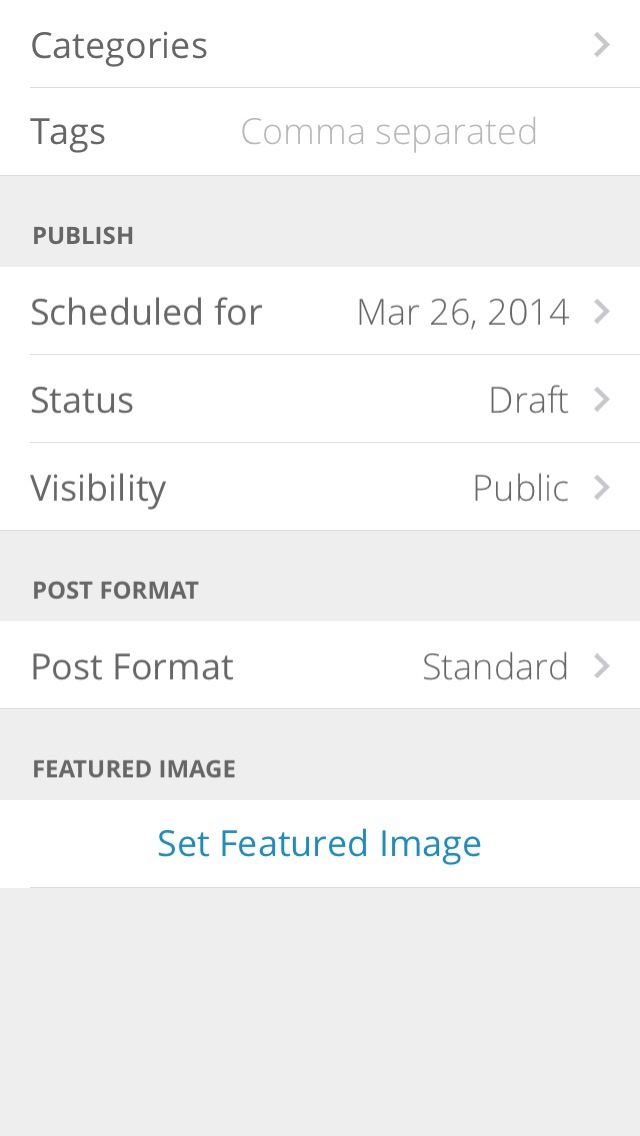Viewport: 640px width, 1136px height.
Task: Tap the Set Featured Image link
Action: coord(320,843)
